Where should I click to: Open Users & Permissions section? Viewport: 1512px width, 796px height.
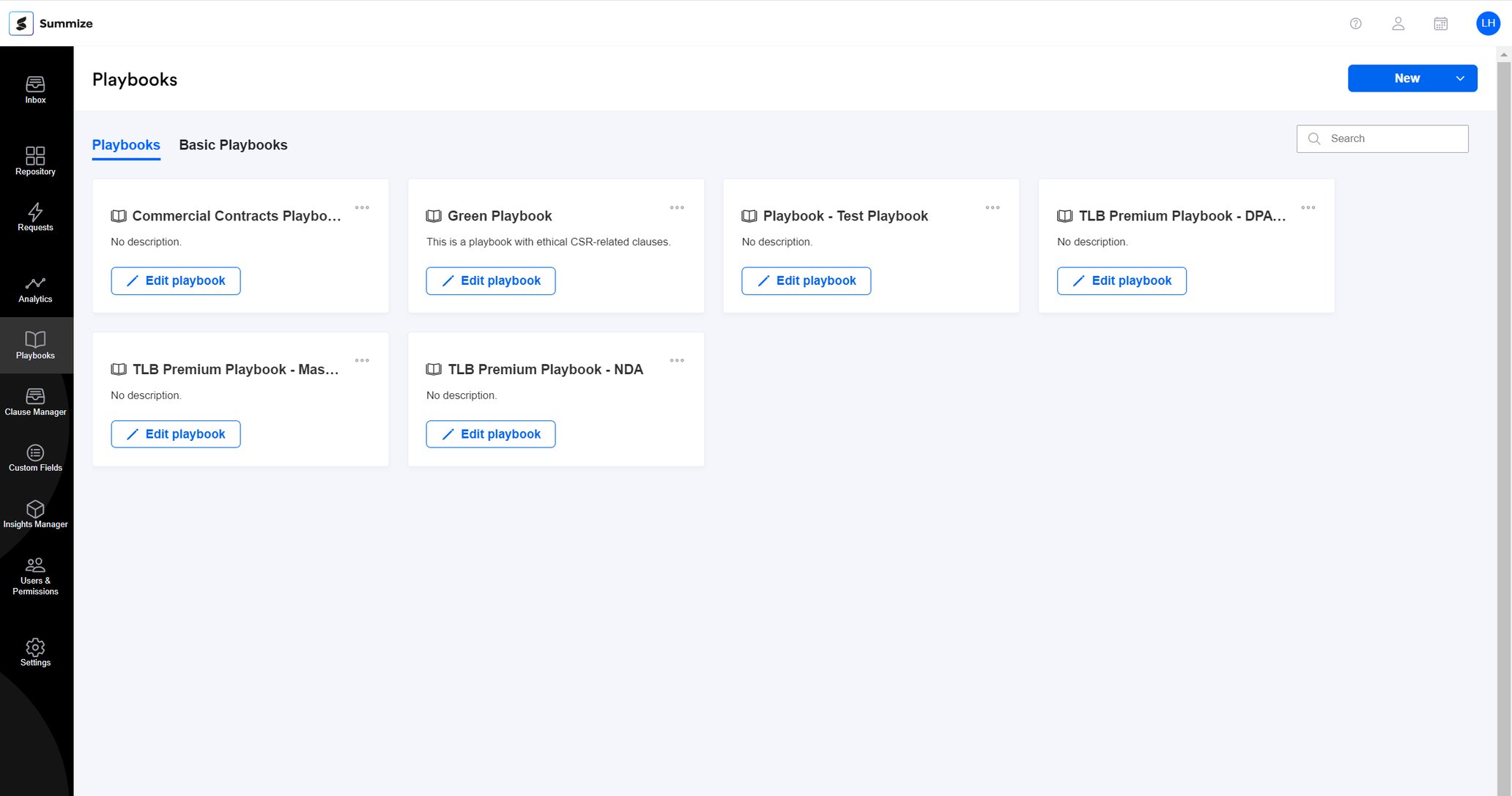point(35,576)
